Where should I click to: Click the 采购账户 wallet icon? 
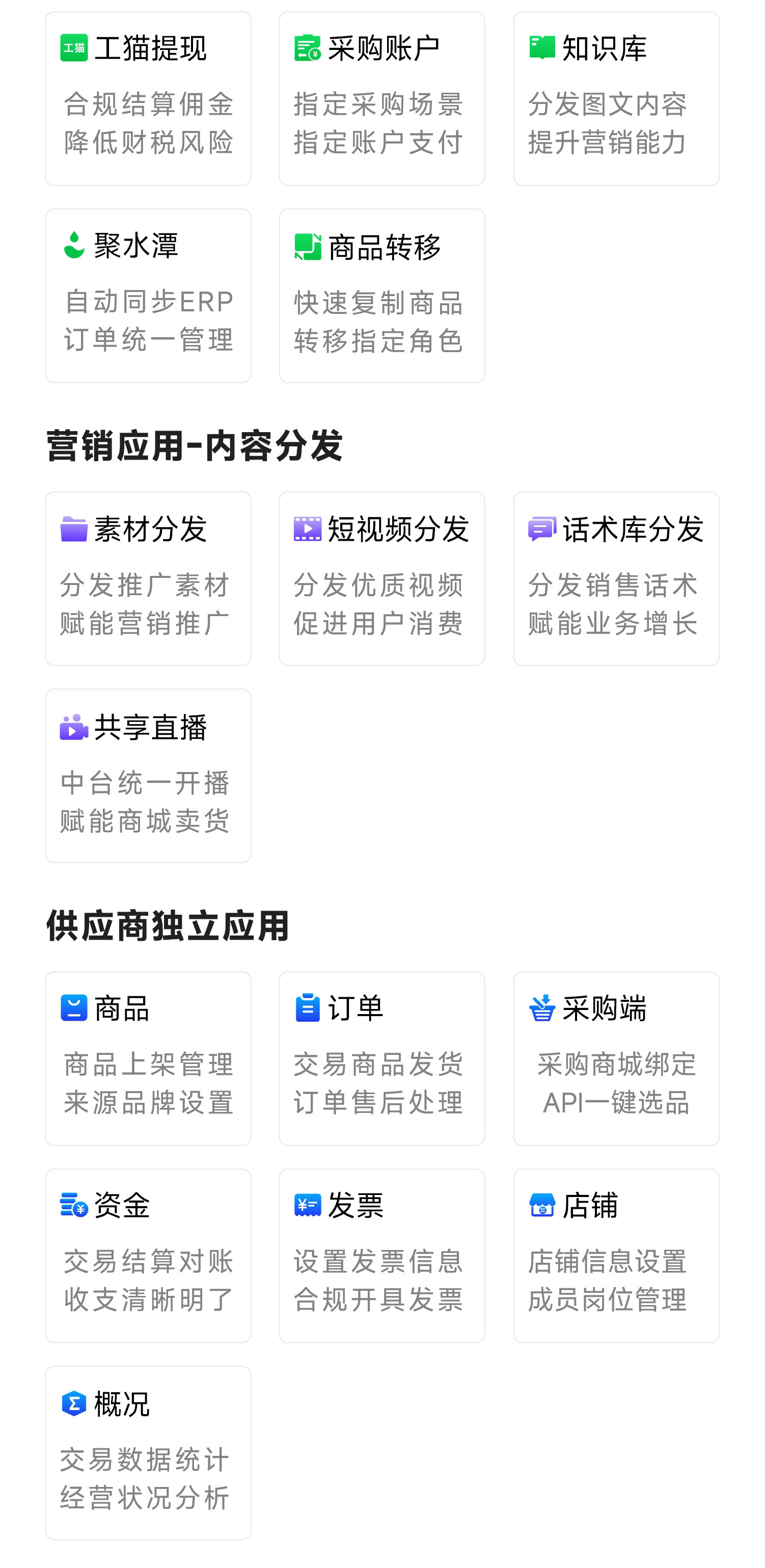[x=307, y=48]
